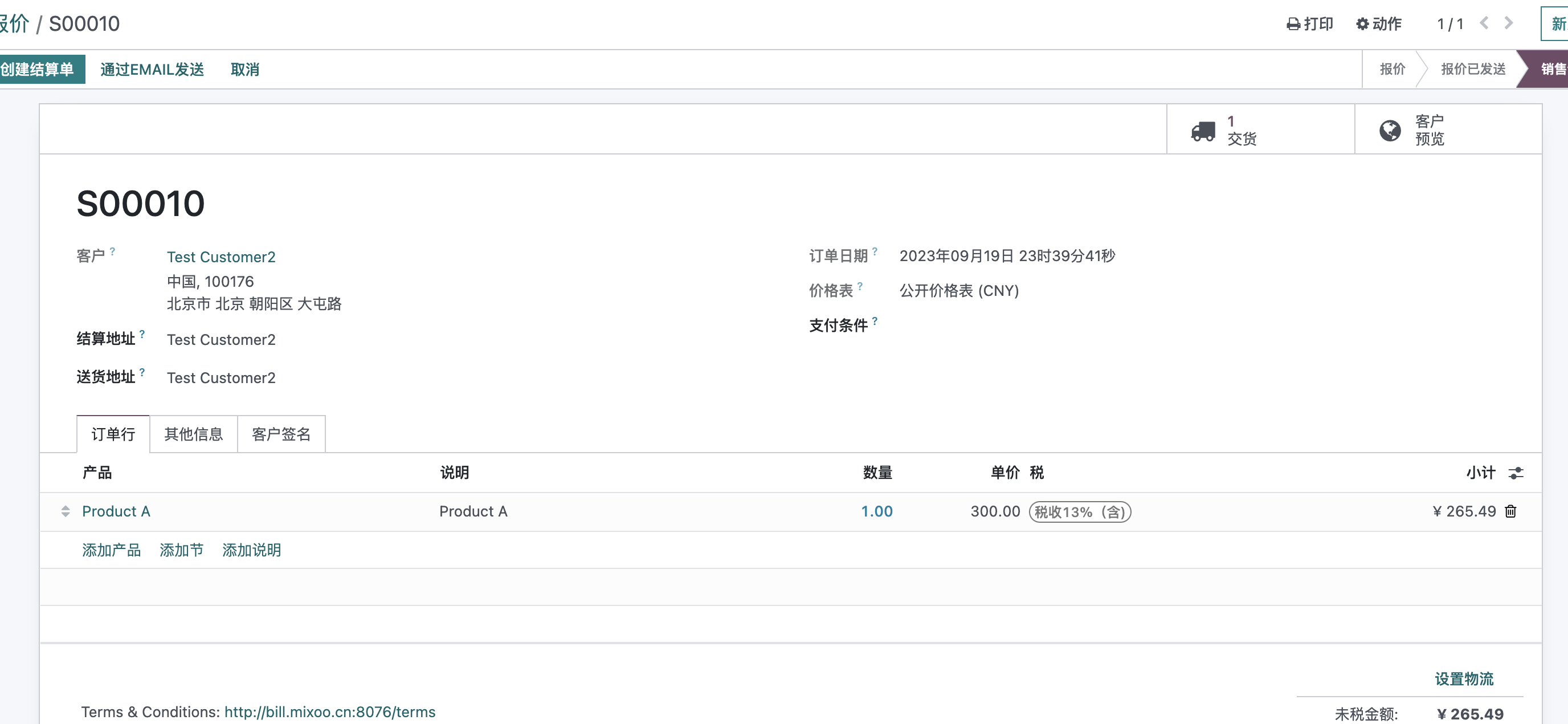Switch to 订单行 tab
The width and height of the screenshot is (1568, 724).
(x=113, y=434)
